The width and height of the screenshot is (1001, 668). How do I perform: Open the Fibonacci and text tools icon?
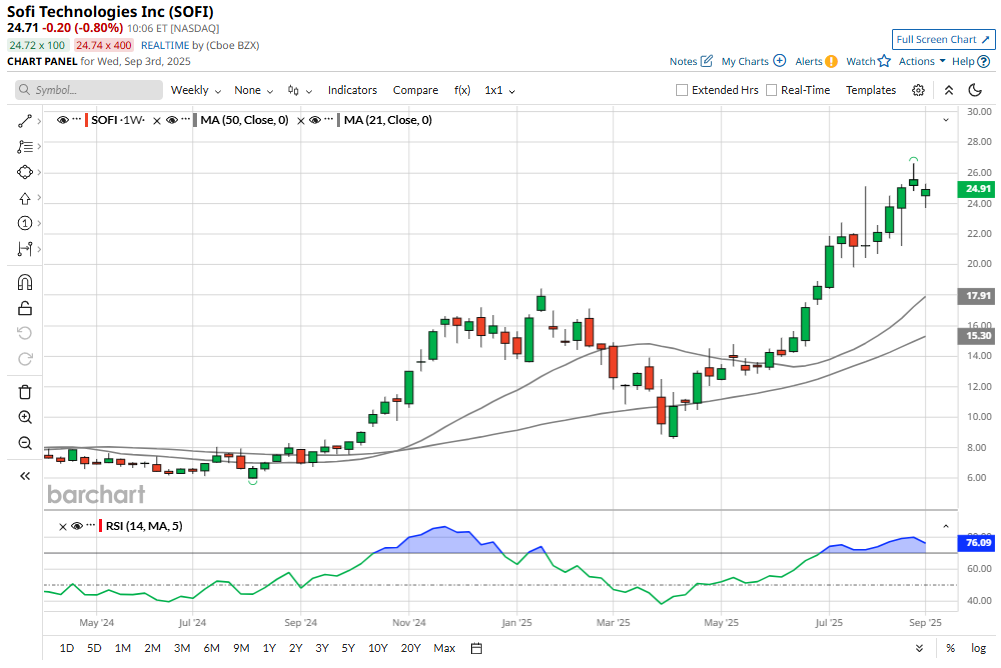[24, 146]
